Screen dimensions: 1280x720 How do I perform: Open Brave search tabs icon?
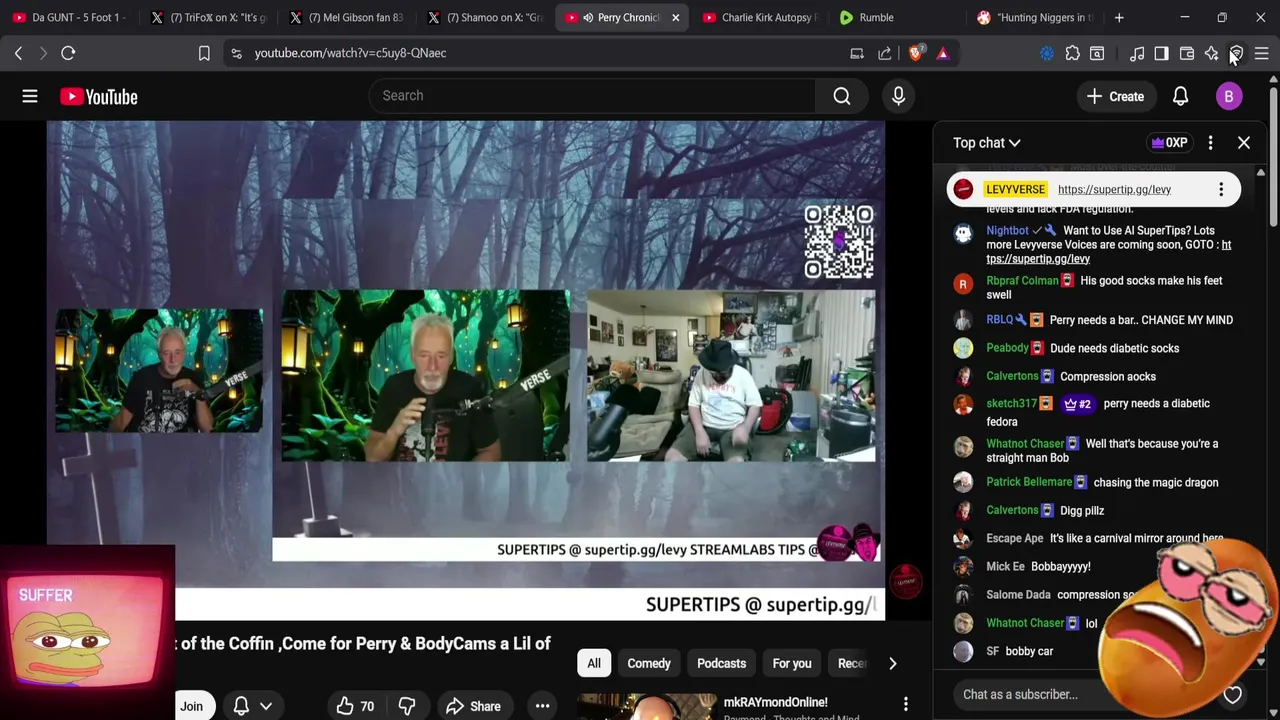(x=1097, y=53)
